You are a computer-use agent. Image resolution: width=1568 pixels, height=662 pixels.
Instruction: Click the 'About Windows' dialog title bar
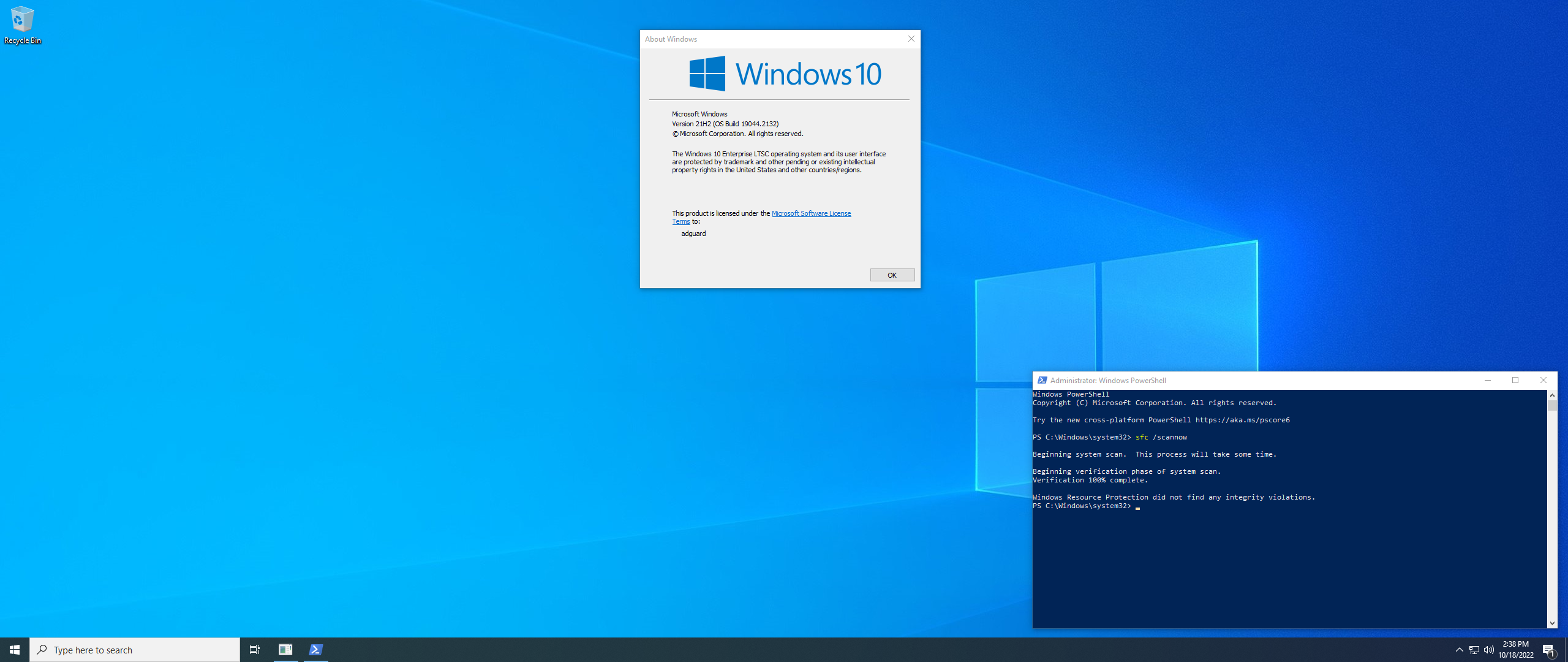(x=772, y=39)
